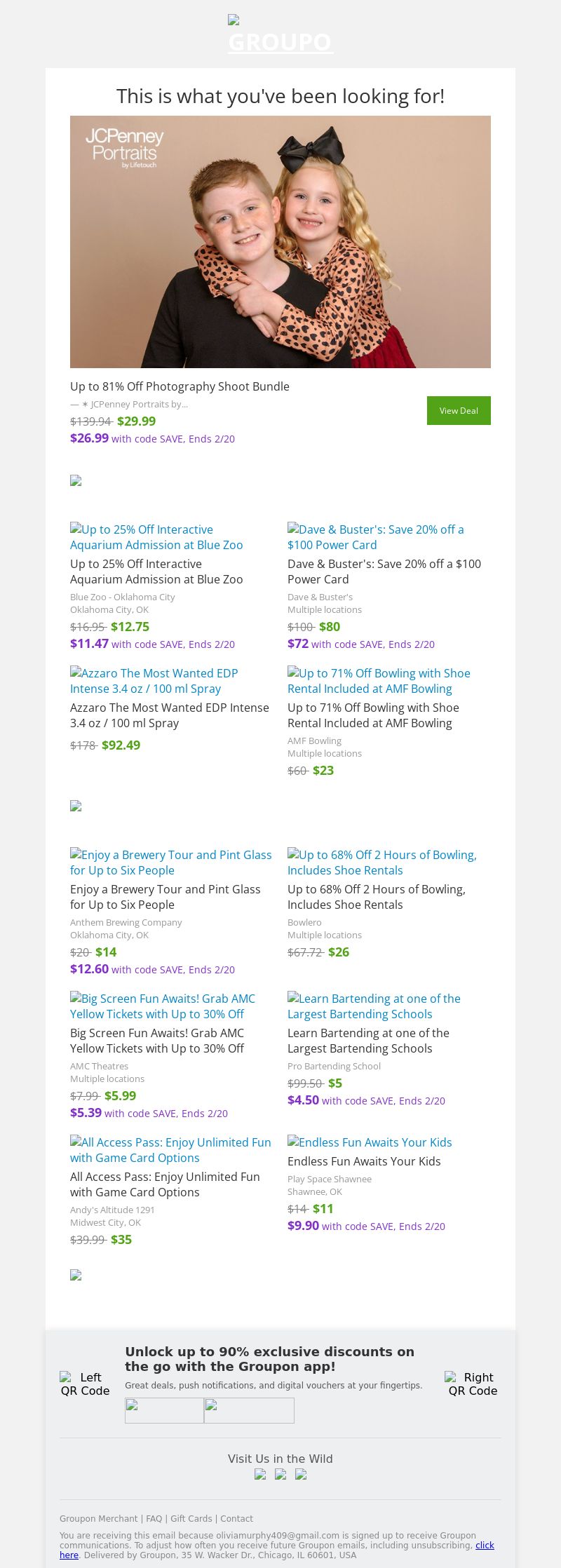Click the middle social icon under Visit Us
Image resolution: width=561 pixels, height=1568 pixels.
click(x=280, y=1474)
